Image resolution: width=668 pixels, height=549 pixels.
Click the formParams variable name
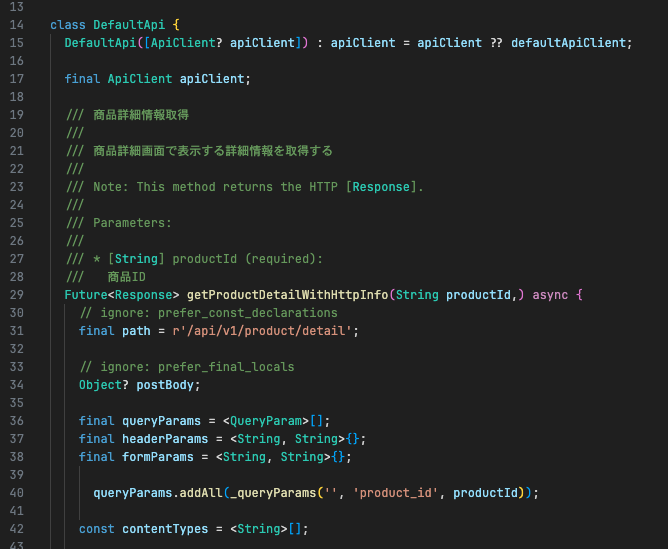158,457
